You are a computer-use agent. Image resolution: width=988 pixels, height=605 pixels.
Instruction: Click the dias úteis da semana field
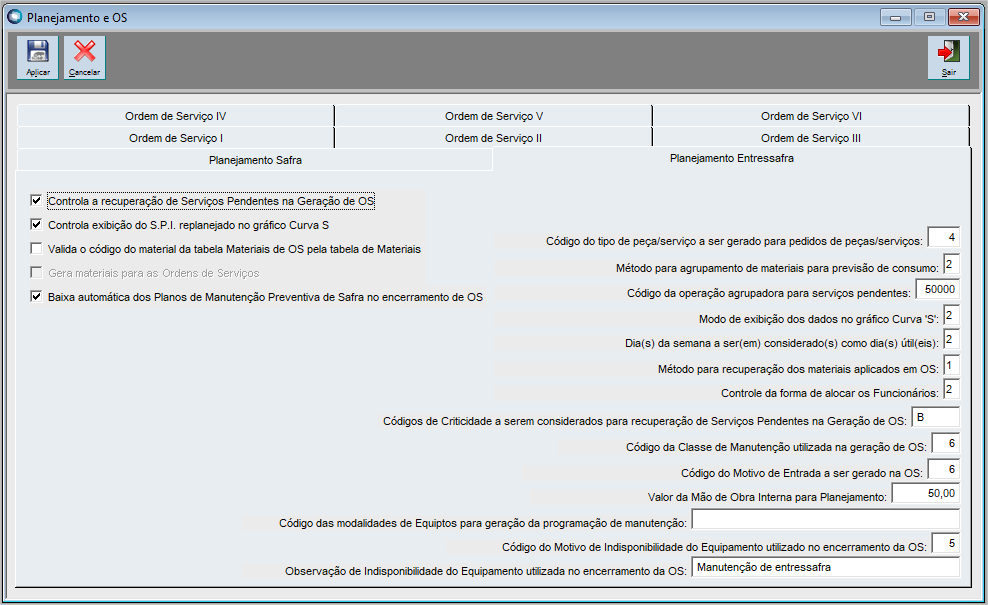pyautogui.click(x=951, y=340)
